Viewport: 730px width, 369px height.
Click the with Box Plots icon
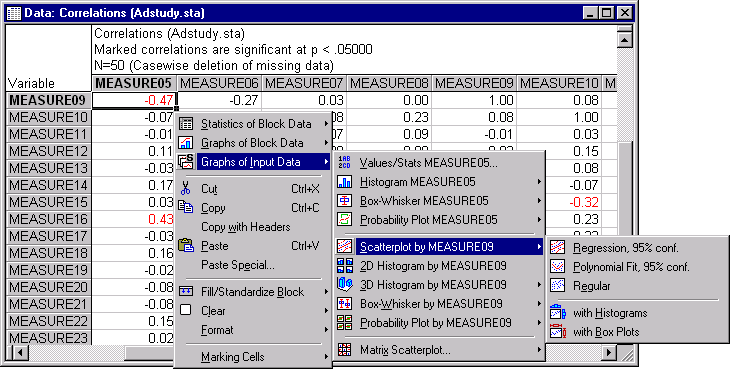[x=558, y=332]
